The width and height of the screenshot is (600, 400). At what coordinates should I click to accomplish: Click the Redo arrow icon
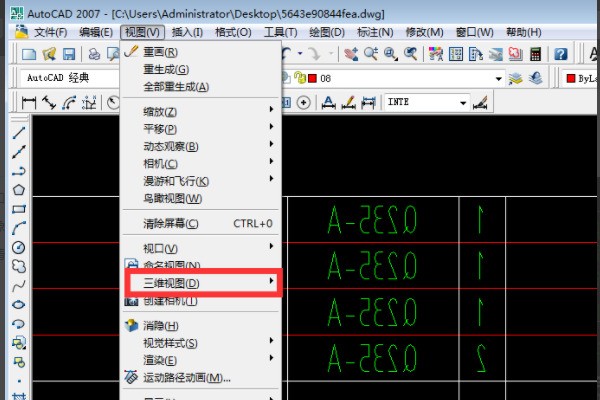pyautogui.click(x=314, y=54)
